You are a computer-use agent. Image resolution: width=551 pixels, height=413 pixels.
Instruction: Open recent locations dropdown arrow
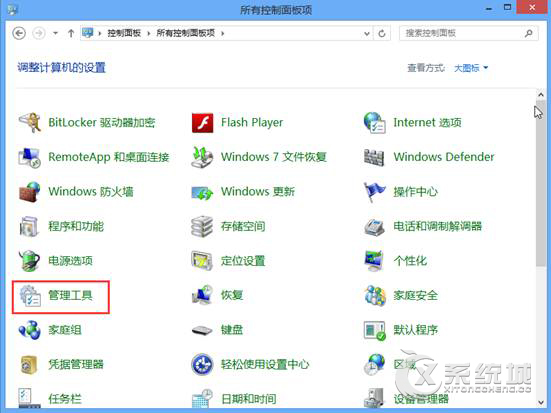click(56, 33)
